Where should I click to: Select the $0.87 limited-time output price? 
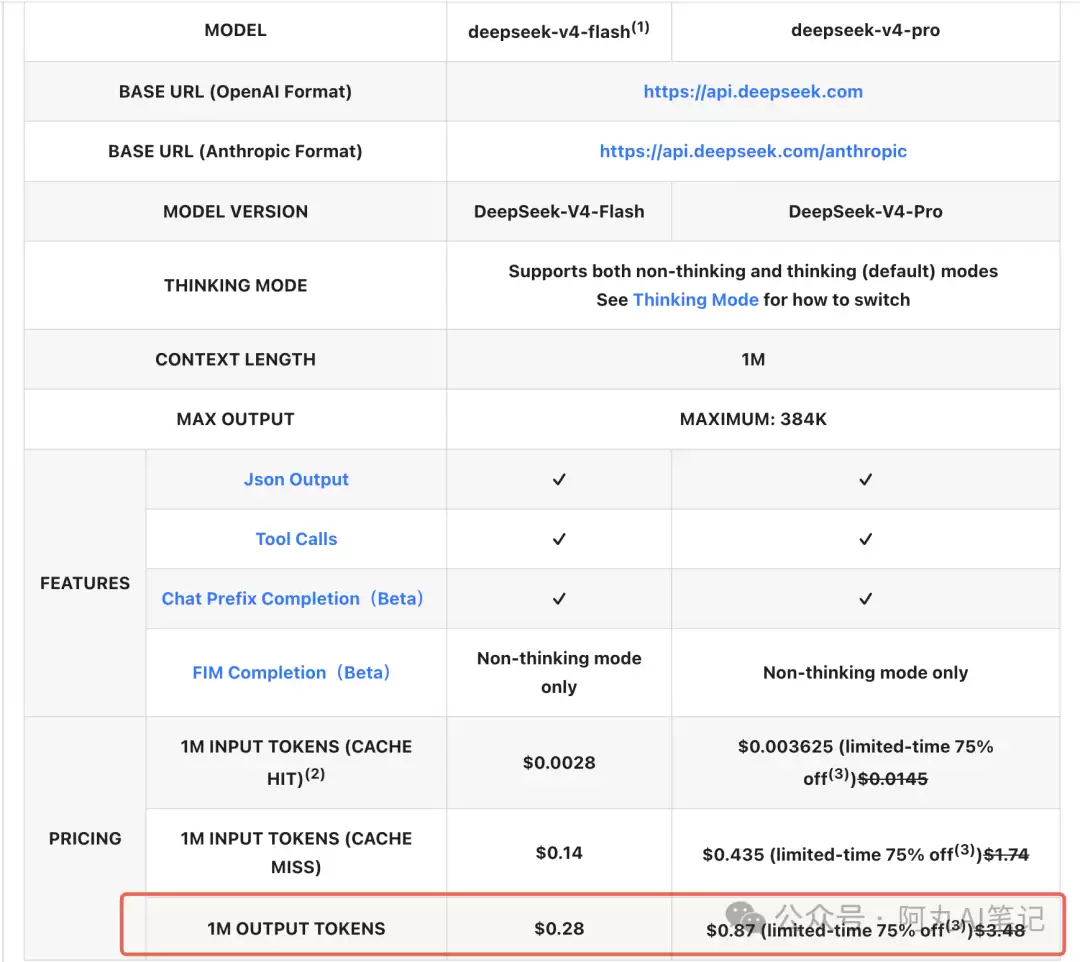pyautogui.click(x=866, y=930)
